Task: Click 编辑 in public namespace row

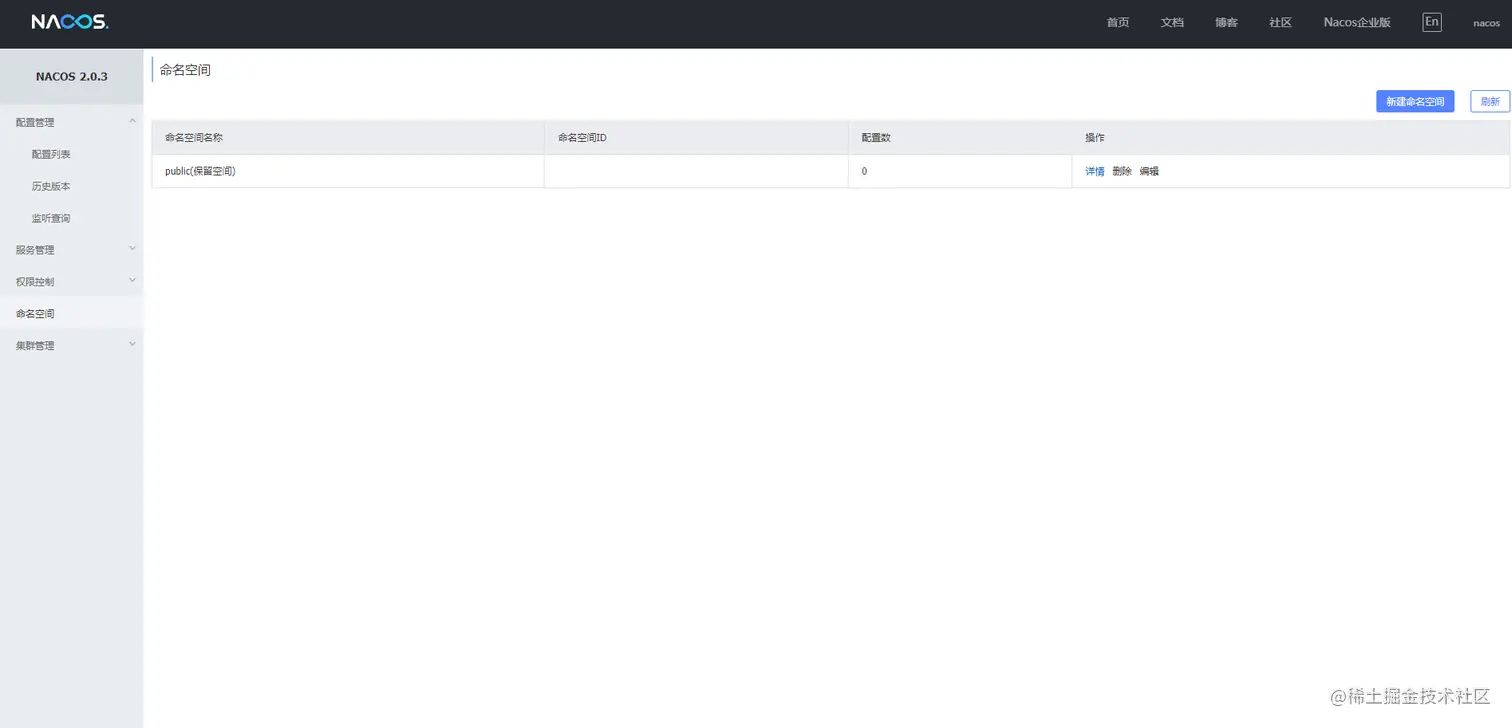Action: (1149, 171)
